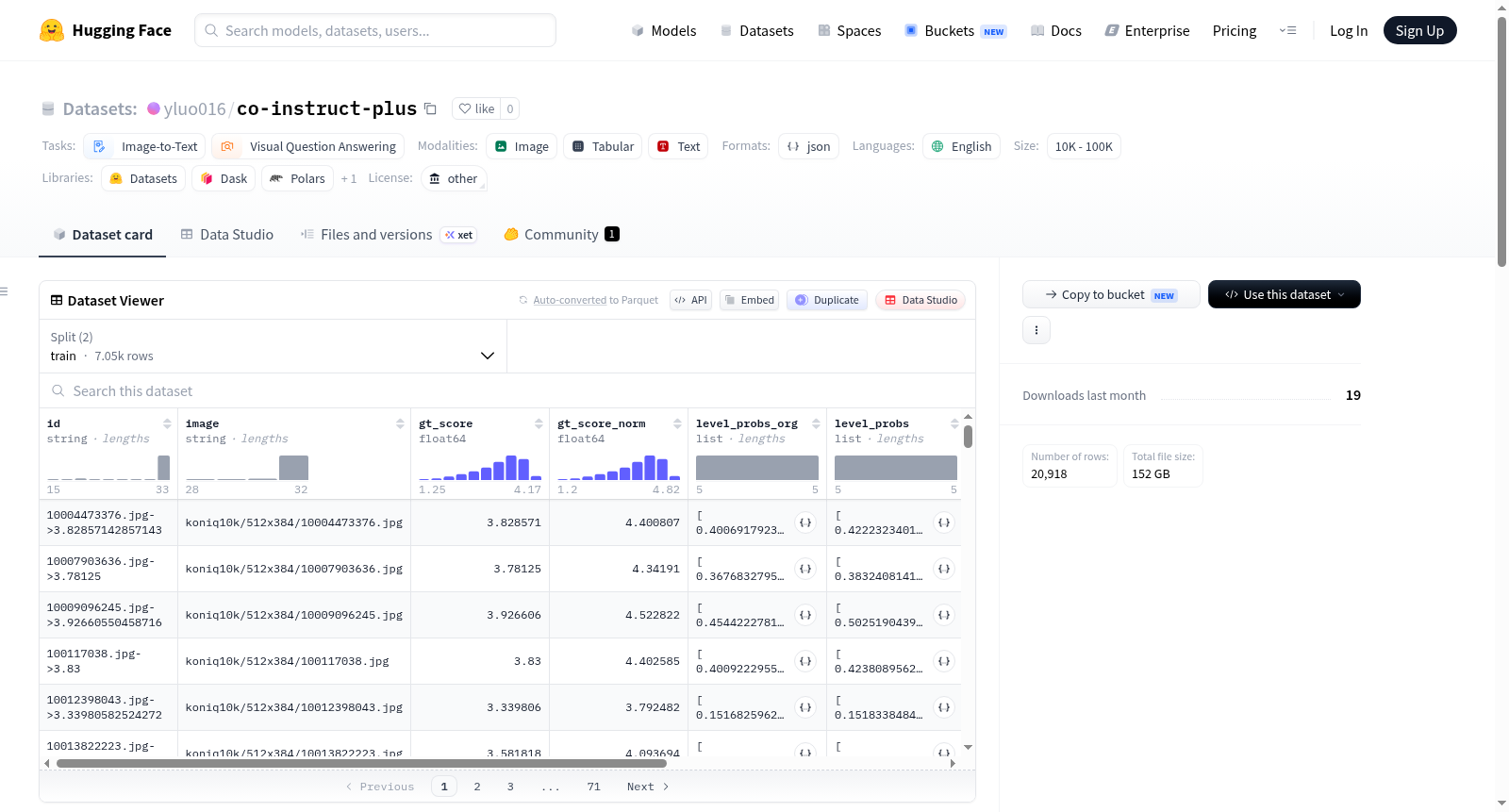Expand JSON for level_probs in 10004473376 row

pyautogui.click(x=944, y=522)
